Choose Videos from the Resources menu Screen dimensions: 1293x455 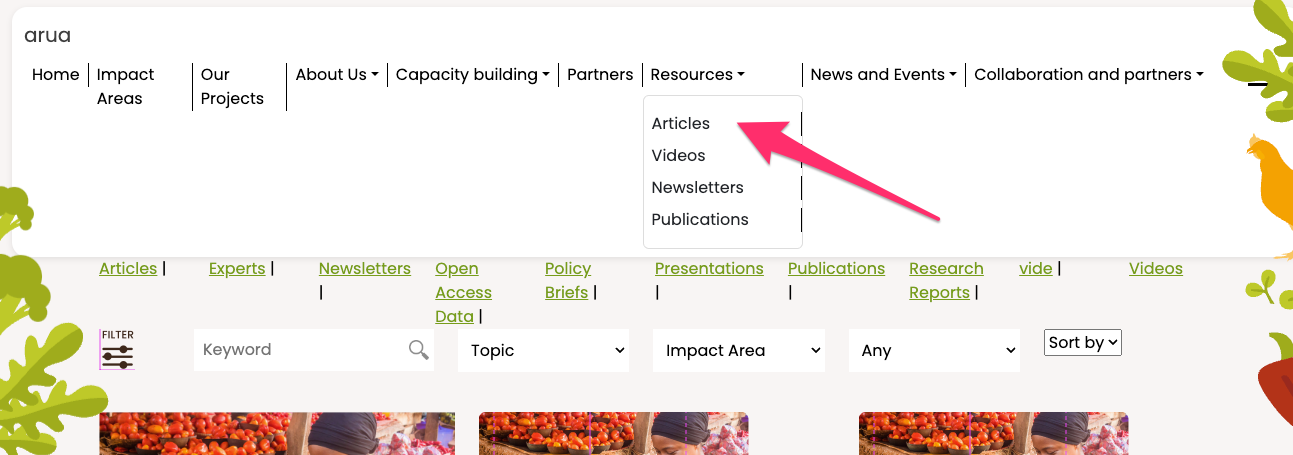(678, 156)
